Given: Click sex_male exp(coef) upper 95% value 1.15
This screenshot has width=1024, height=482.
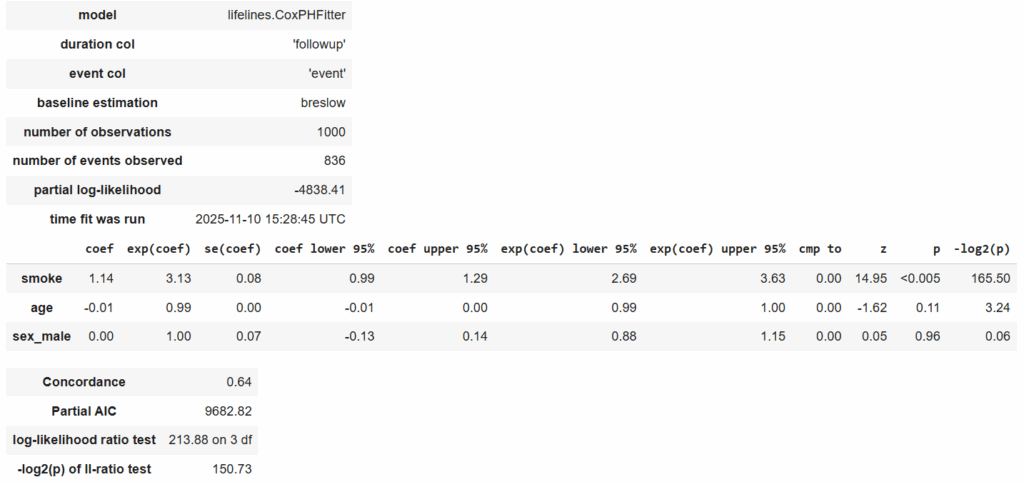Looking at the screenshot, I should (773, 336).
